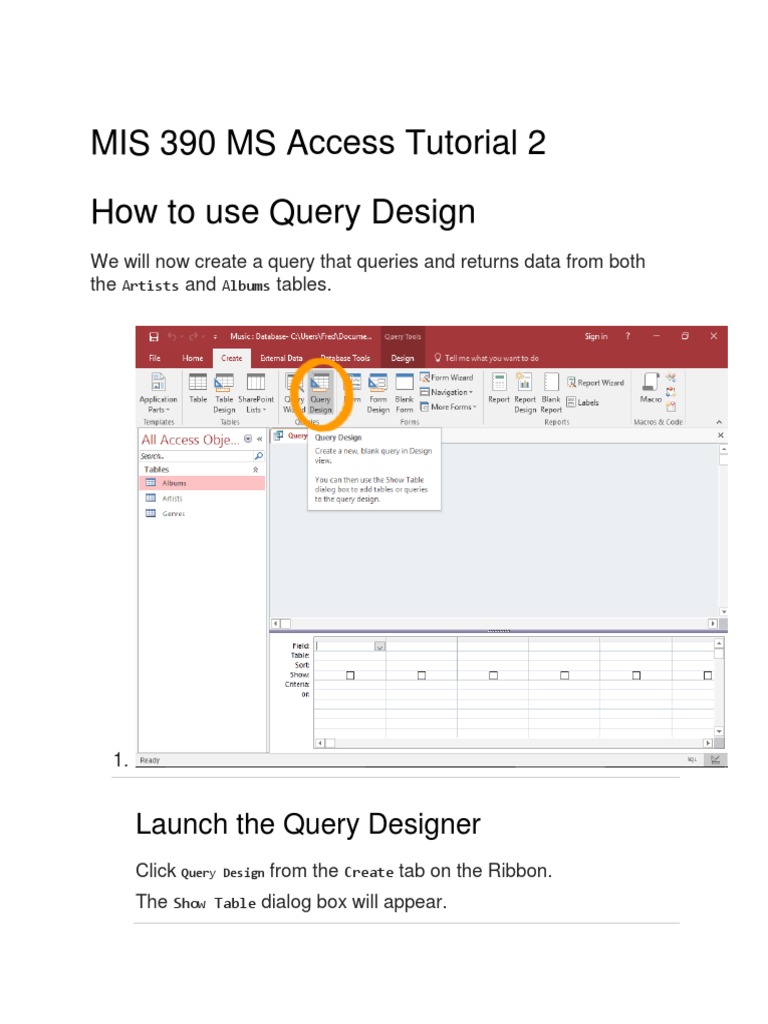Image resolution: width=768 pixels, height=1024 pixels.
Task: Switch to the Home tab
Action: coord(193,358)
